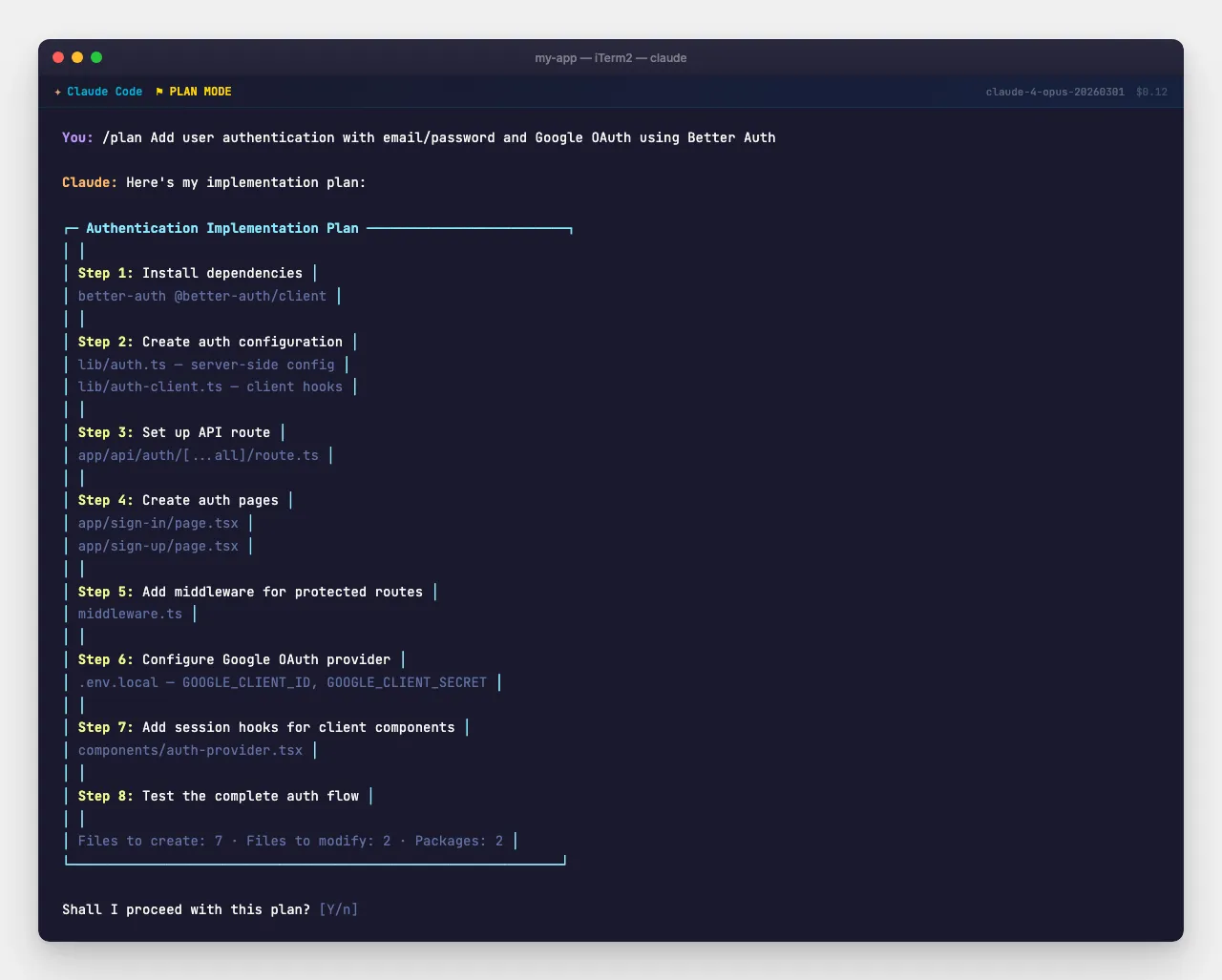The image size is (1222, 980).
Task: Click the app/sign-up/page.tsx path
Action: pyautogui.click(x=158, y=546)
